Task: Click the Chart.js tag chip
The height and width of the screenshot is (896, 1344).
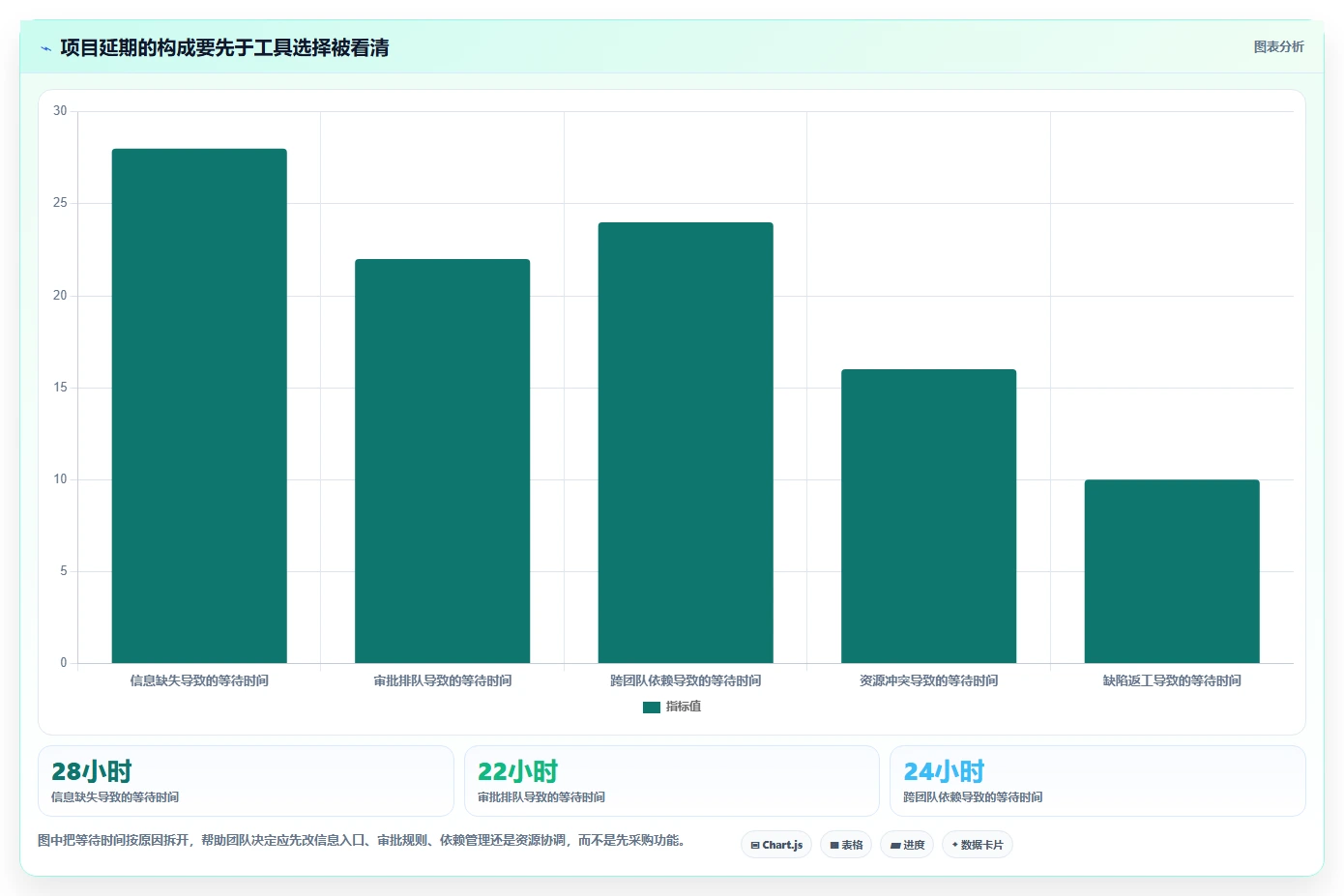Action: pyautogui.click(x=776, y=845)
